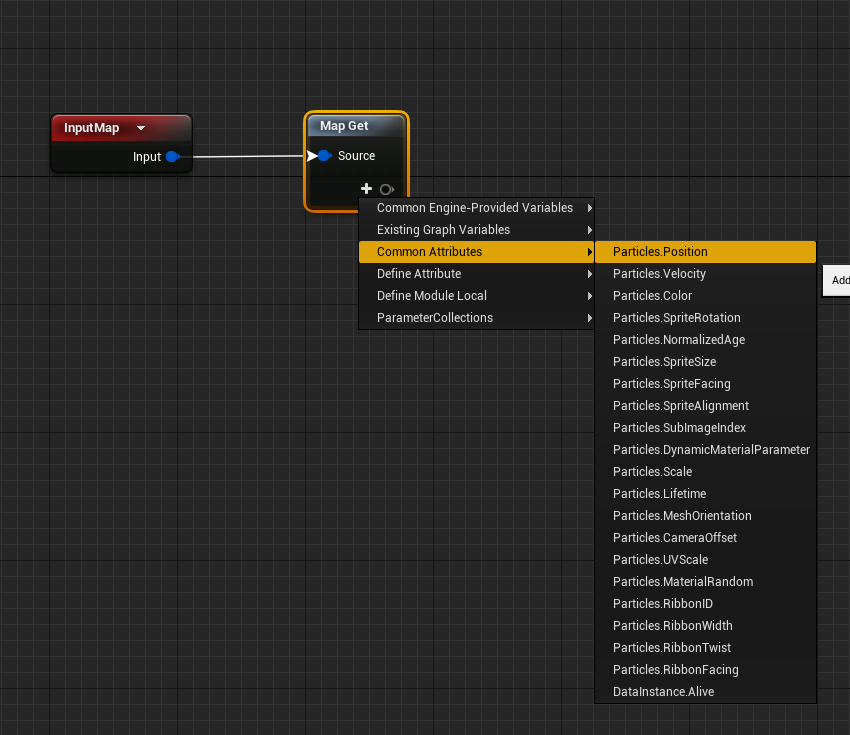Choose Particles.SpriteFacing attribute
Screen dimensions: 850x735
pos(705,384)
